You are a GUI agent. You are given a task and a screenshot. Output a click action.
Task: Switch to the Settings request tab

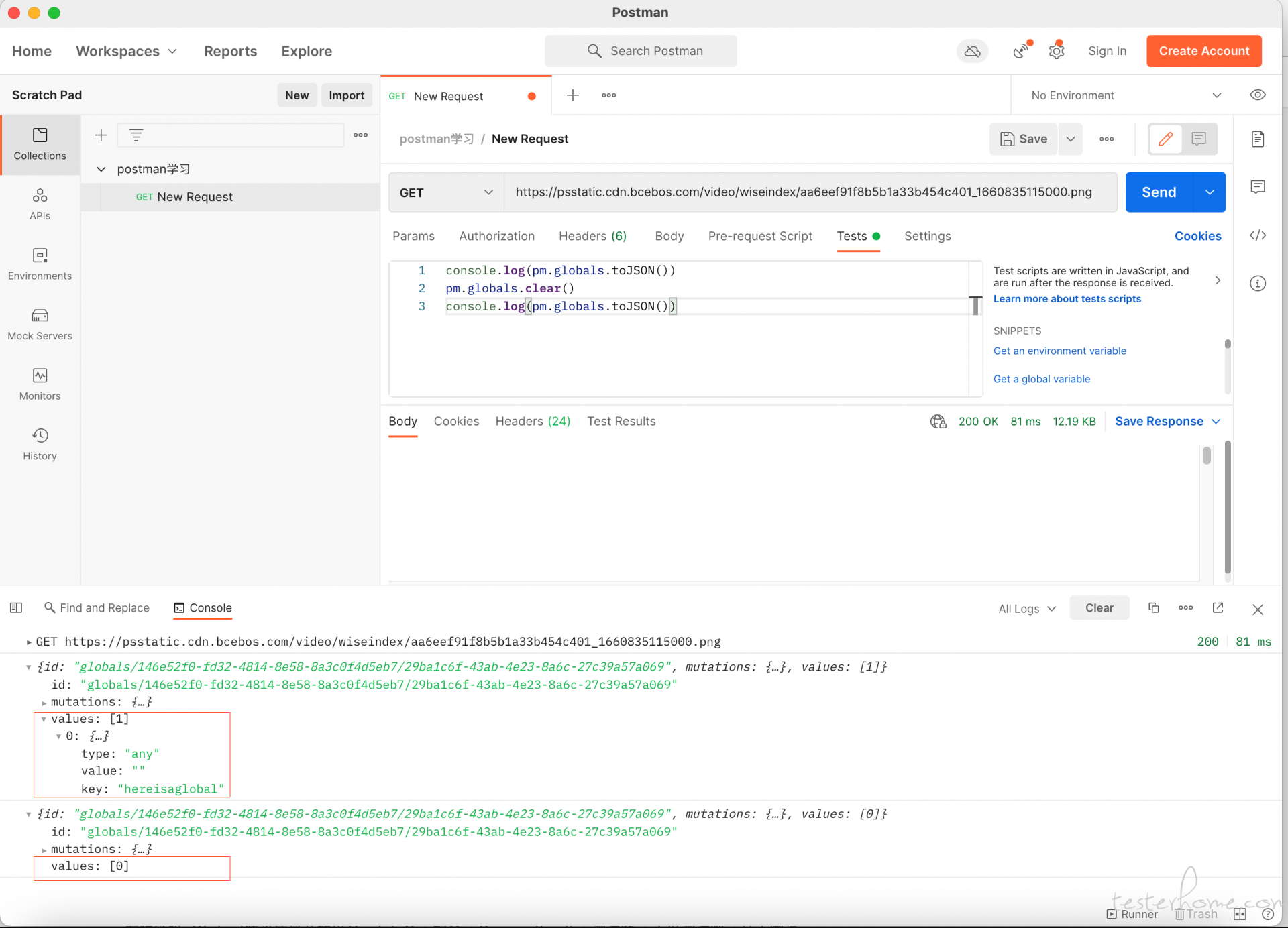(x=927, y=236)
